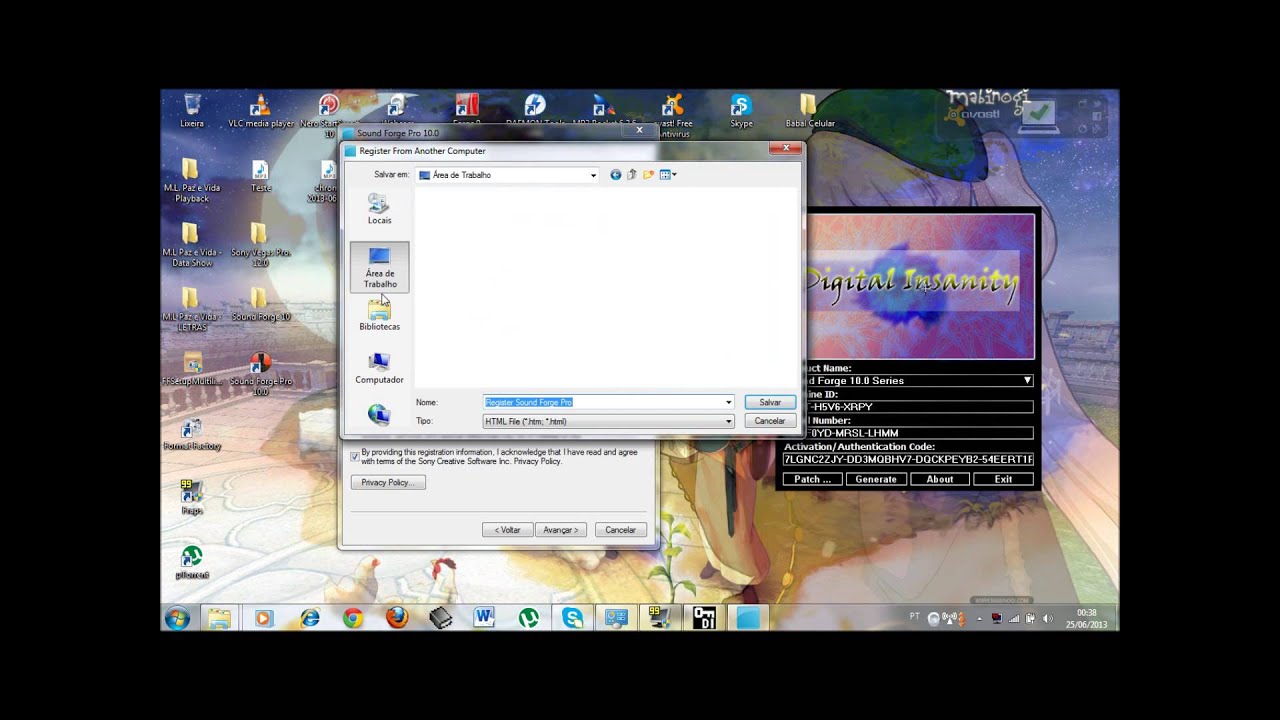Expand the Nome filename dropdown arrow

click(x=728, y=402)
